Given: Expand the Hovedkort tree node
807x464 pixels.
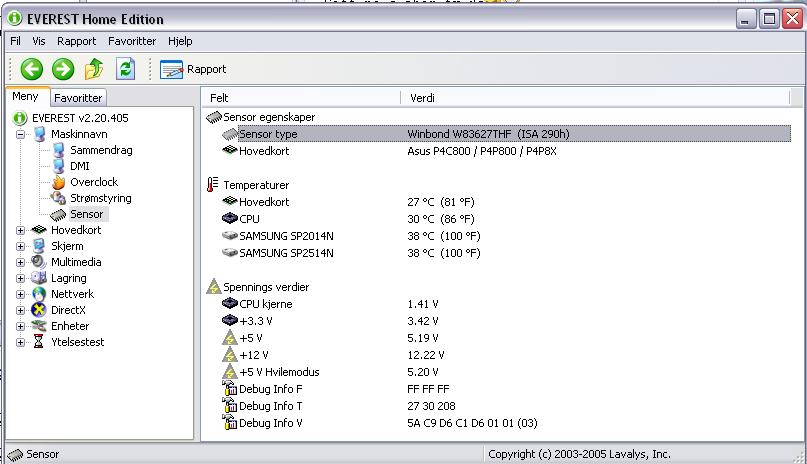Looking at the screenshot, I should pyautogui.click(x=21, y=230).
